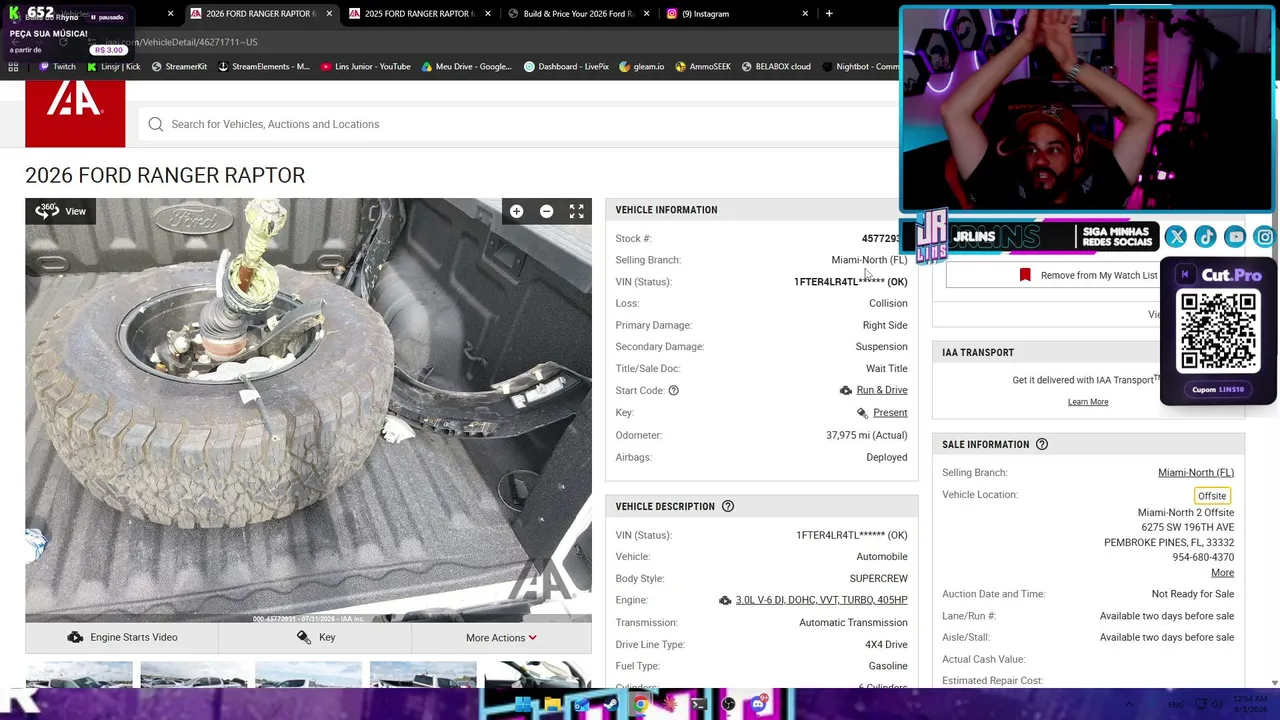Switch to the 2025 FORD RANGER RAPTOR tab
1280x720 pixels.
click(418, 14)
